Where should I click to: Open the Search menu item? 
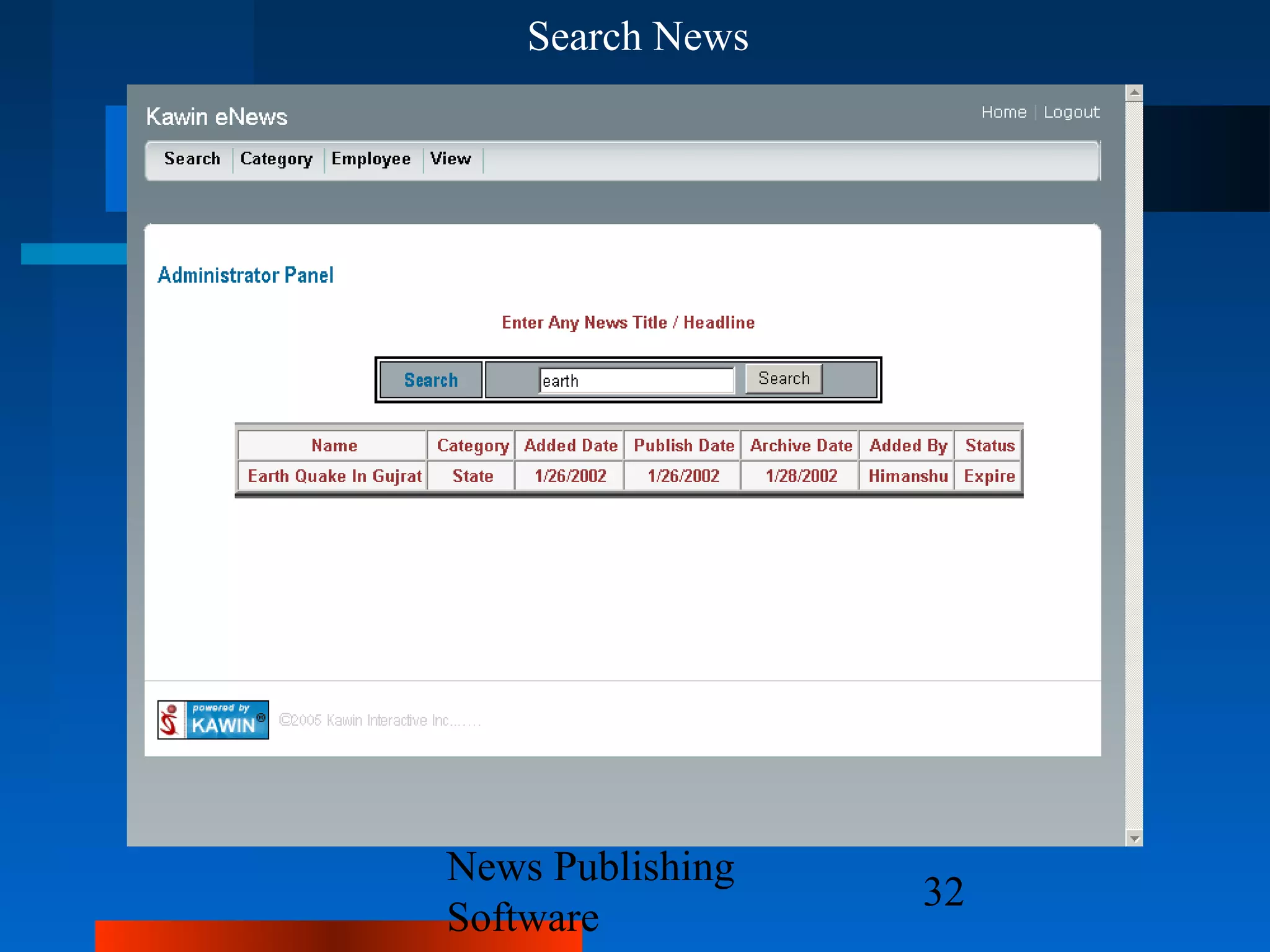coord(192,159)
